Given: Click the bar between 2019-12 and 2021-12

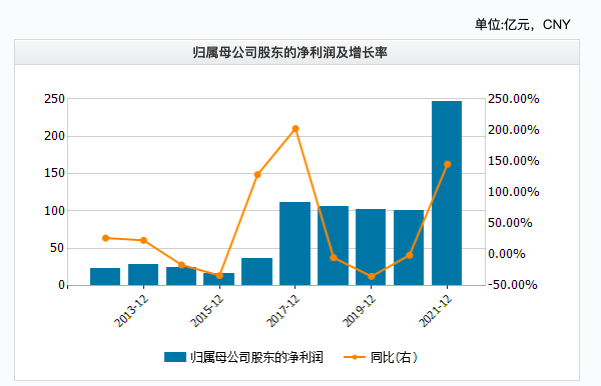Looking at the screenshot, I should pyautogui.click(x=409, y=248).
